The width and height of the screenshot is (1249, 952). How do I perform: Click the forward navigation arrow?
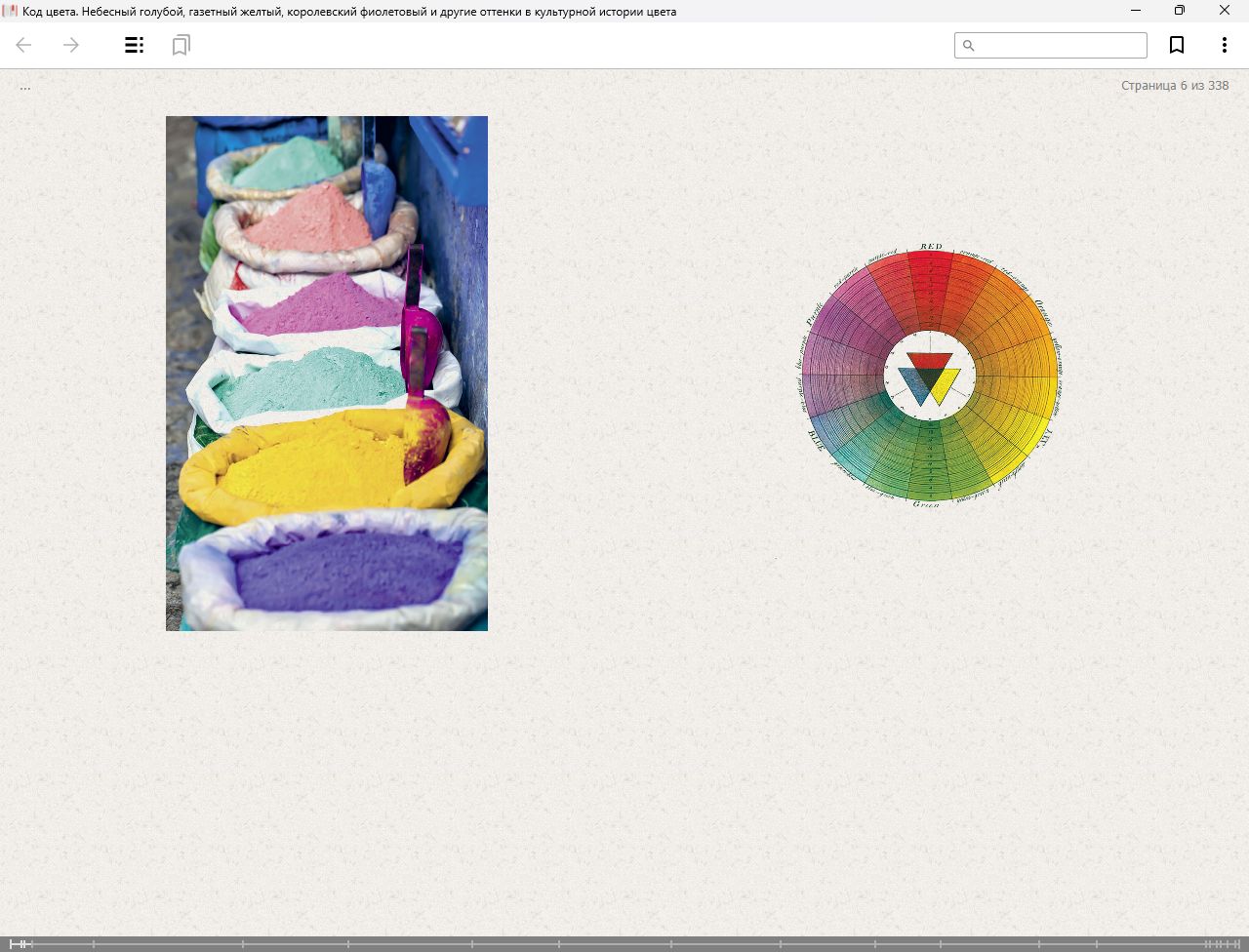click(x=71, y=45)
